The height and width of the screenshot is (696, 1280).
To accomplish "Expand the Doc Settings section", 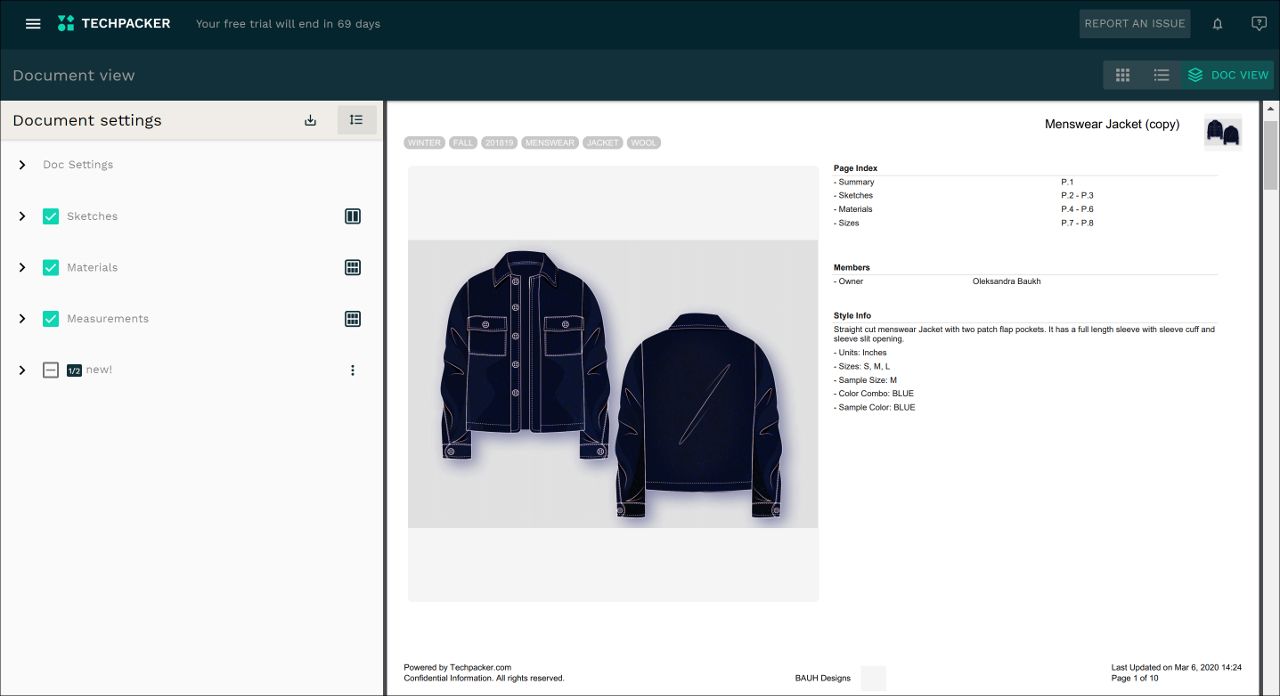I will [x=22, y=165].
